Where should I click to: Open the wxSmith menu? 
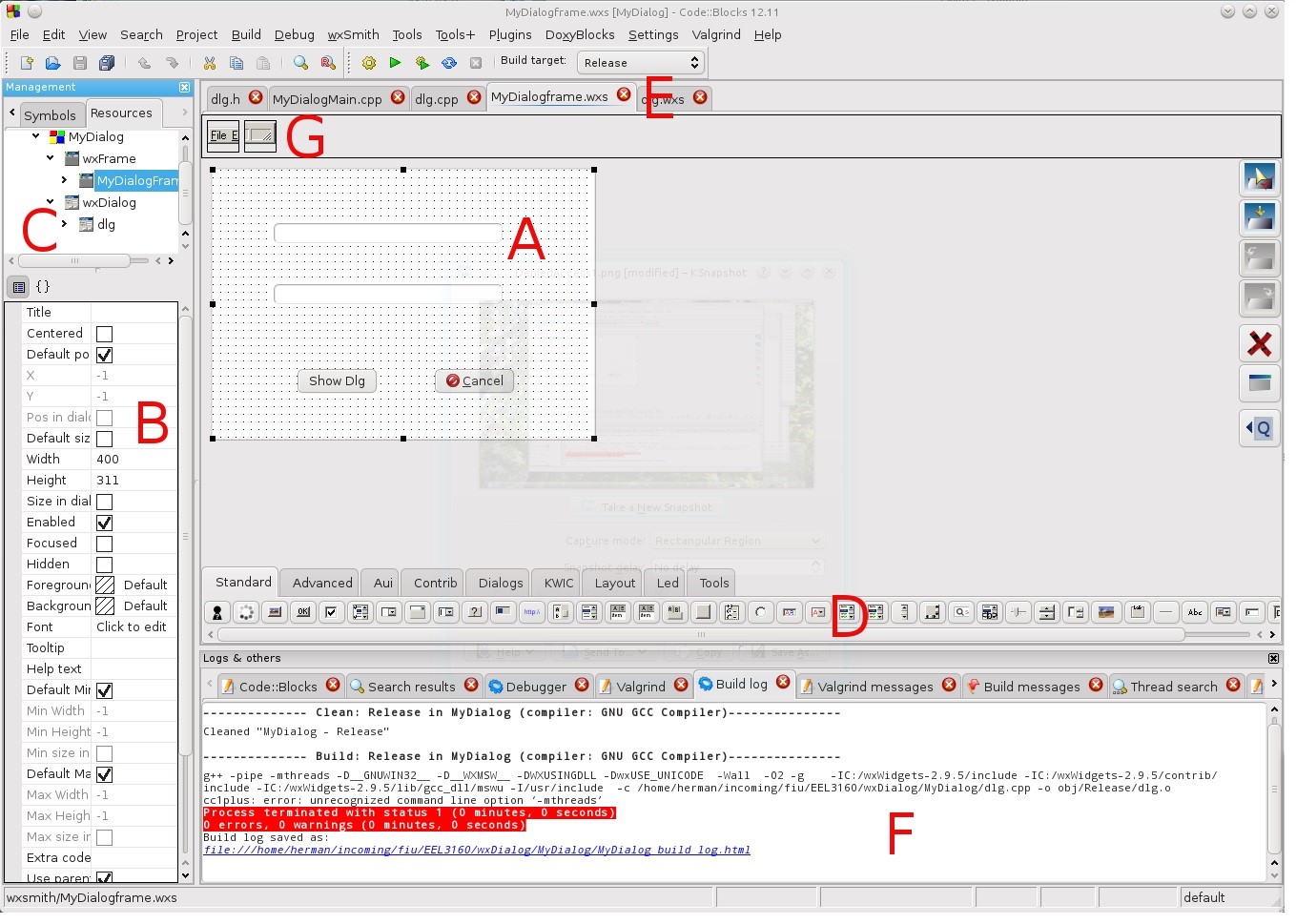[353, 34]
